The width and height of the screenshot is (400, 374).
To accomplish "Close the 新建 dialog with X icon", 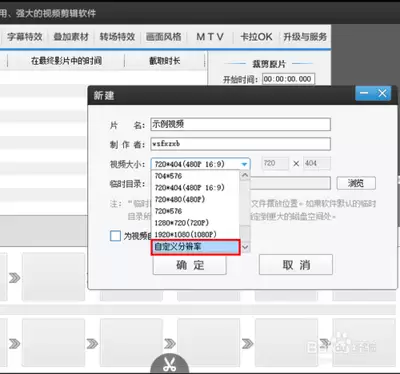I will point(382,93).
